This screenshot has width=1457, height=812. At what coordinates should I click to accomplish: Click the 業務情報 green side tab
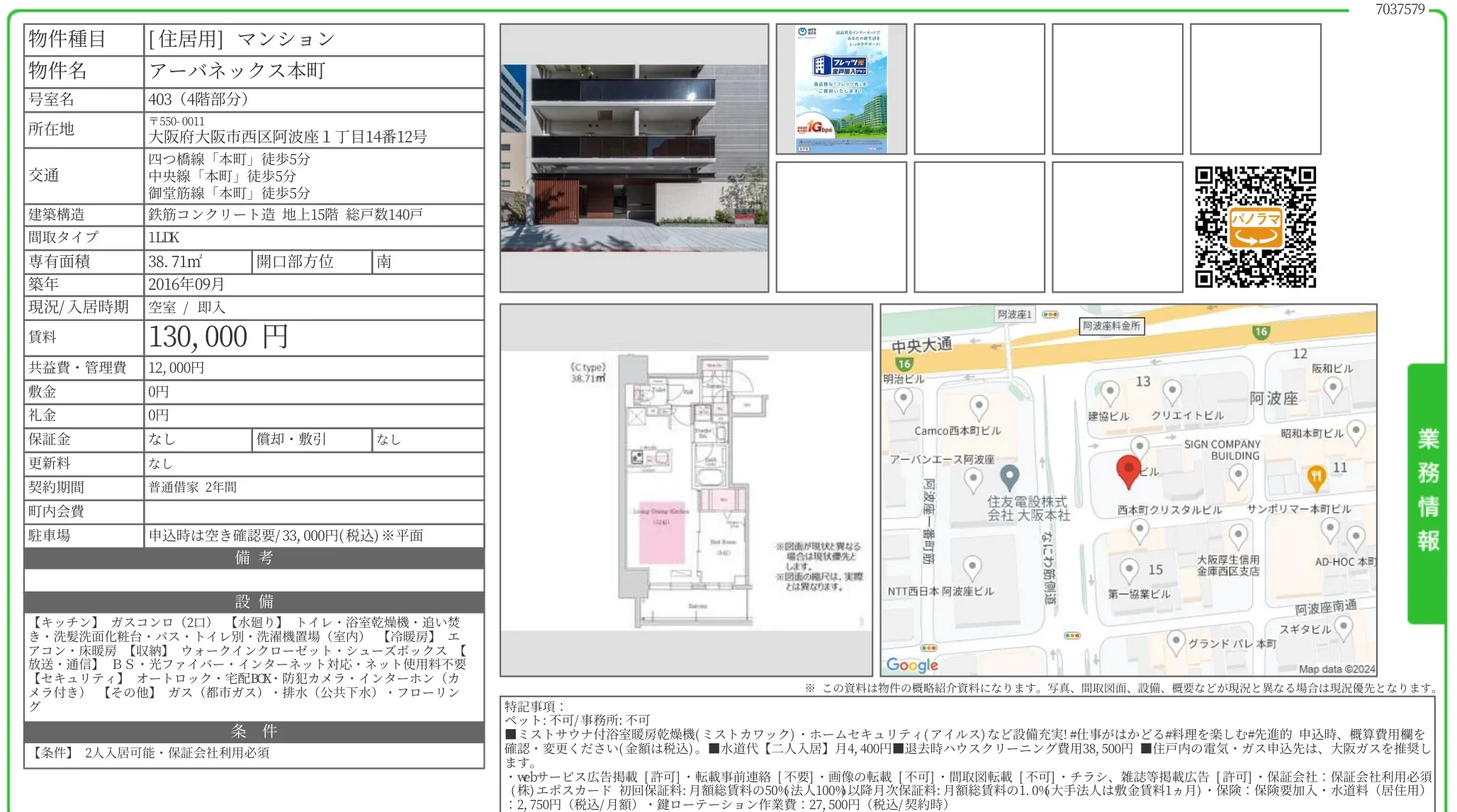coord(1427,493)
